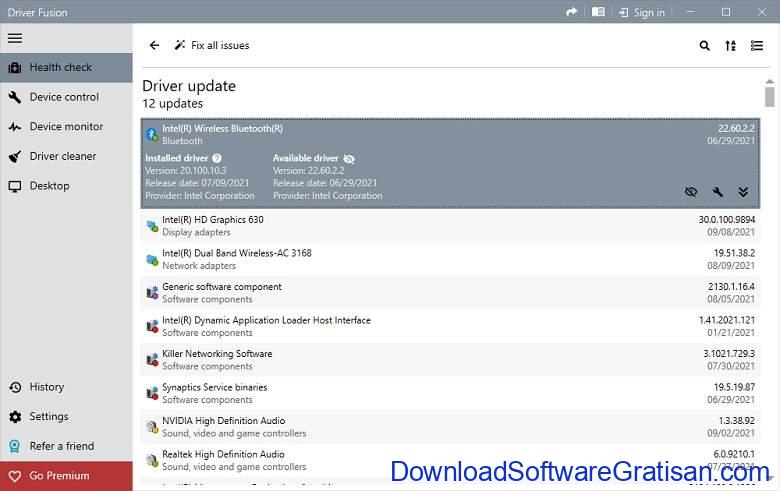Viewport: 780px width, 491px height.
Task: Open Settings in the sidebar
Action: click(x=66, y=416)
